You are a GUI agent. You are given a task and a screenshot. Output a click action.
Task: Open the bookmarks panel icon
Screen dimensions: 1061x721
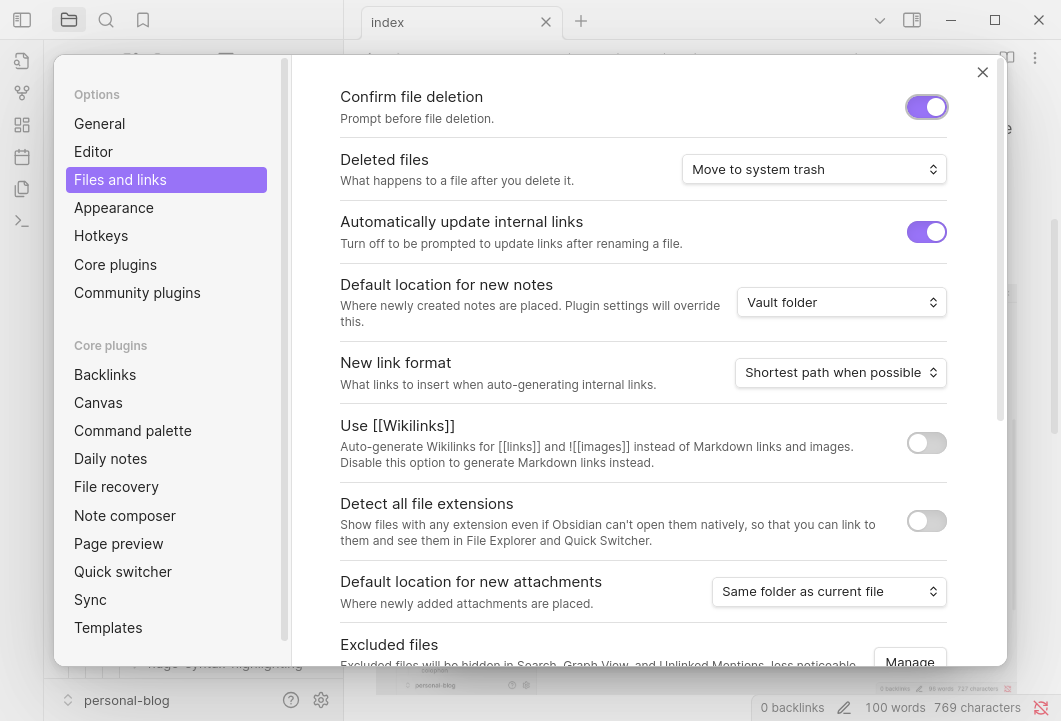coord(143,20)
